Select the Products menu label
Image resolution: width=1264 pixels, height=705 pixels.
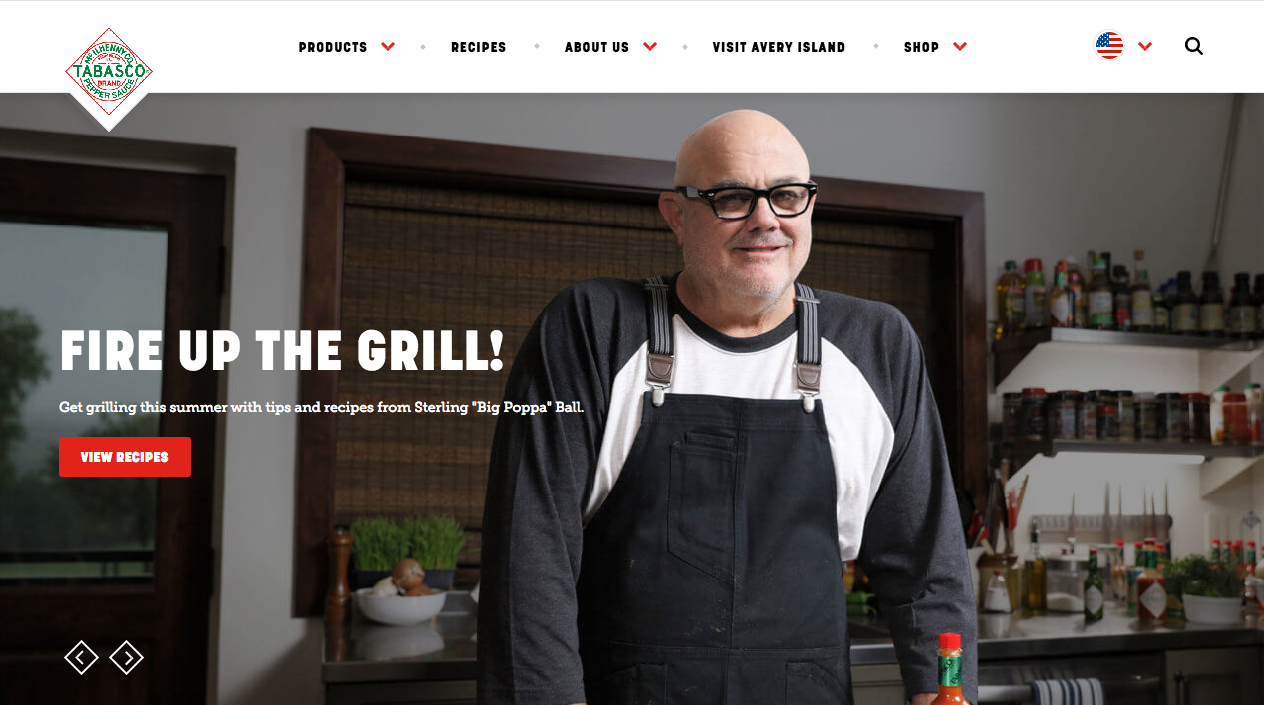(x=333, y=47)
